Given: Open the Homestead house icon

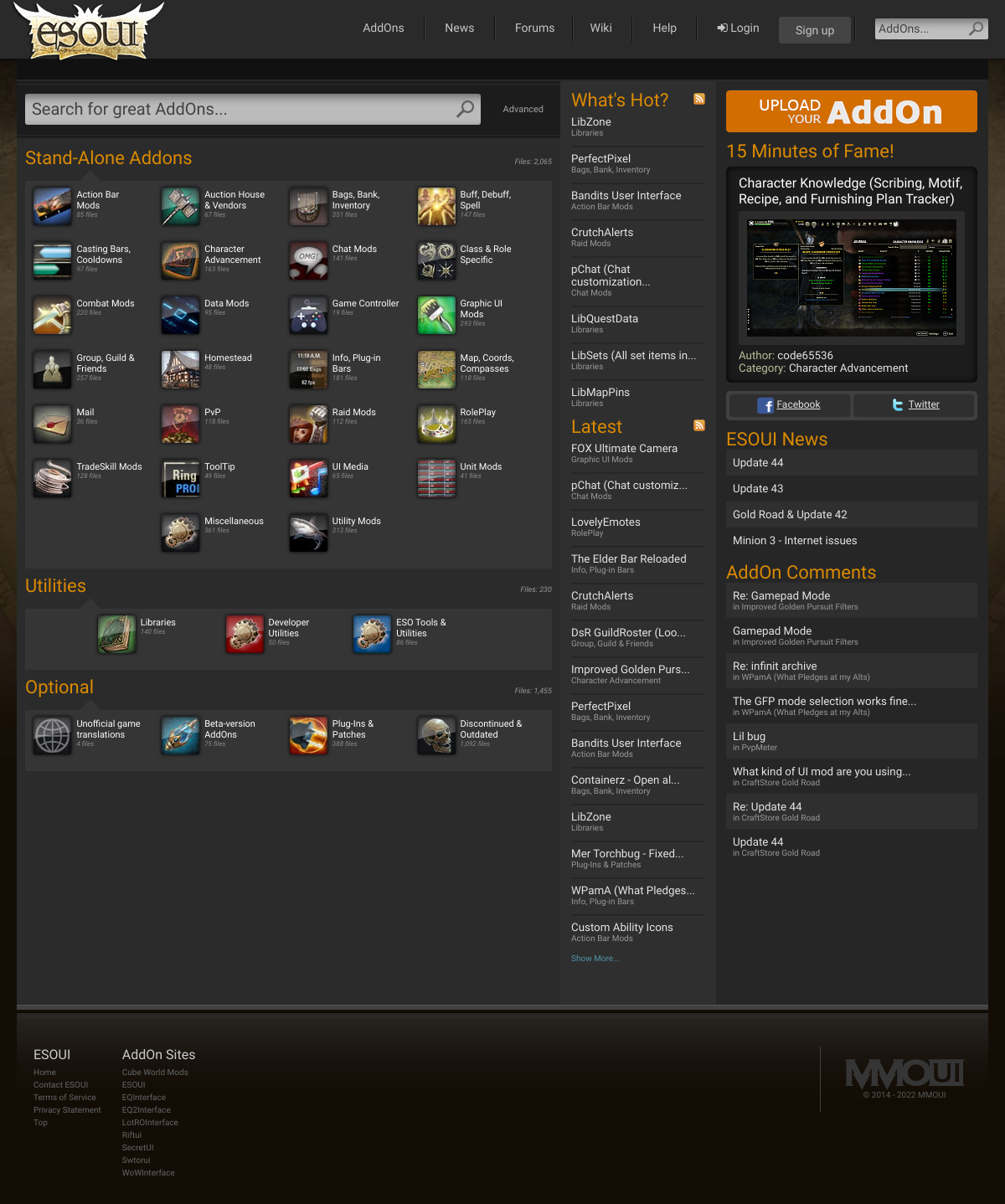Looking at the screenshot, I should click(180, 370).
